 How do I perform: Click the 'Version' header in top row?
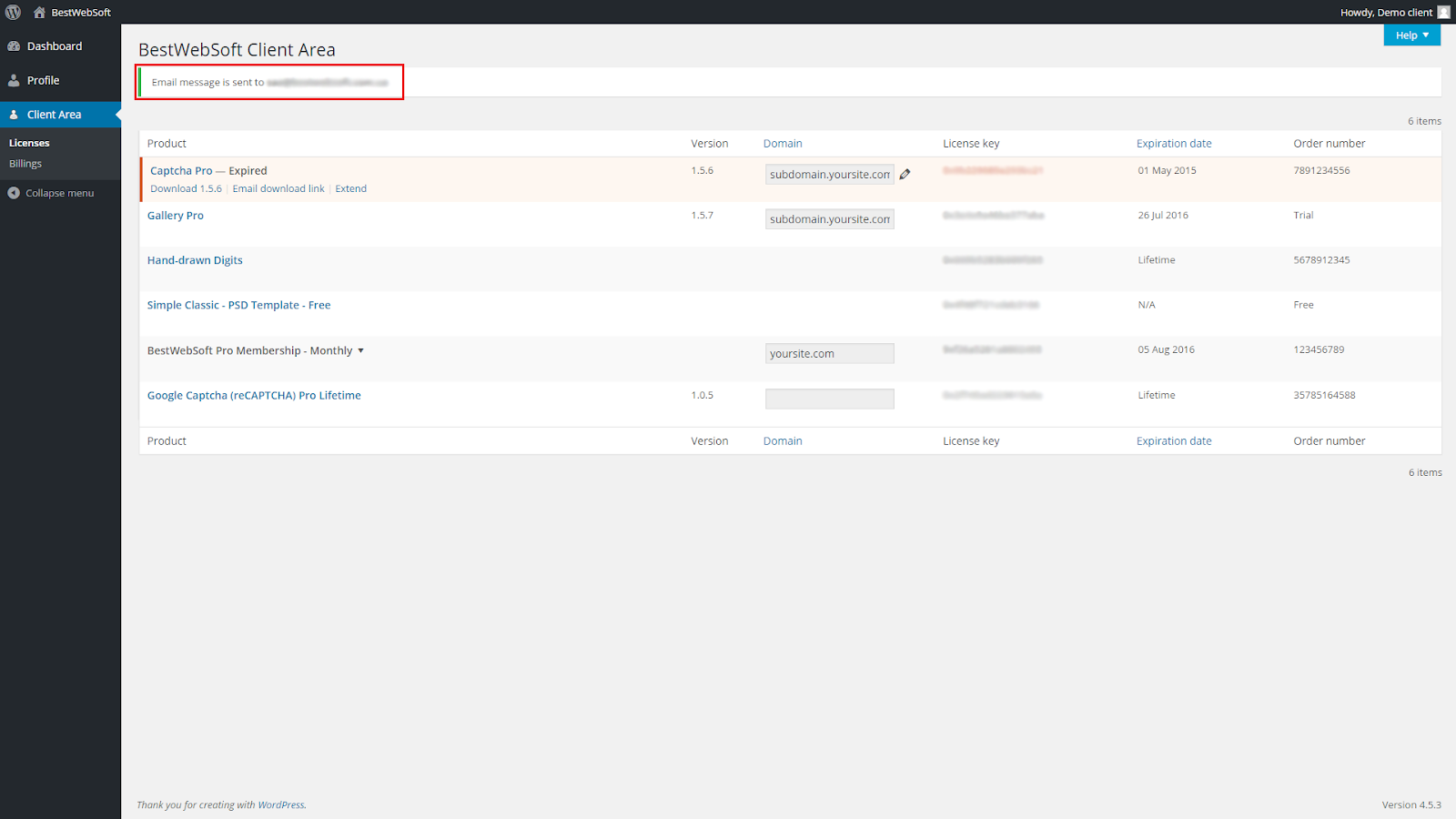click(x=709, y=143)
